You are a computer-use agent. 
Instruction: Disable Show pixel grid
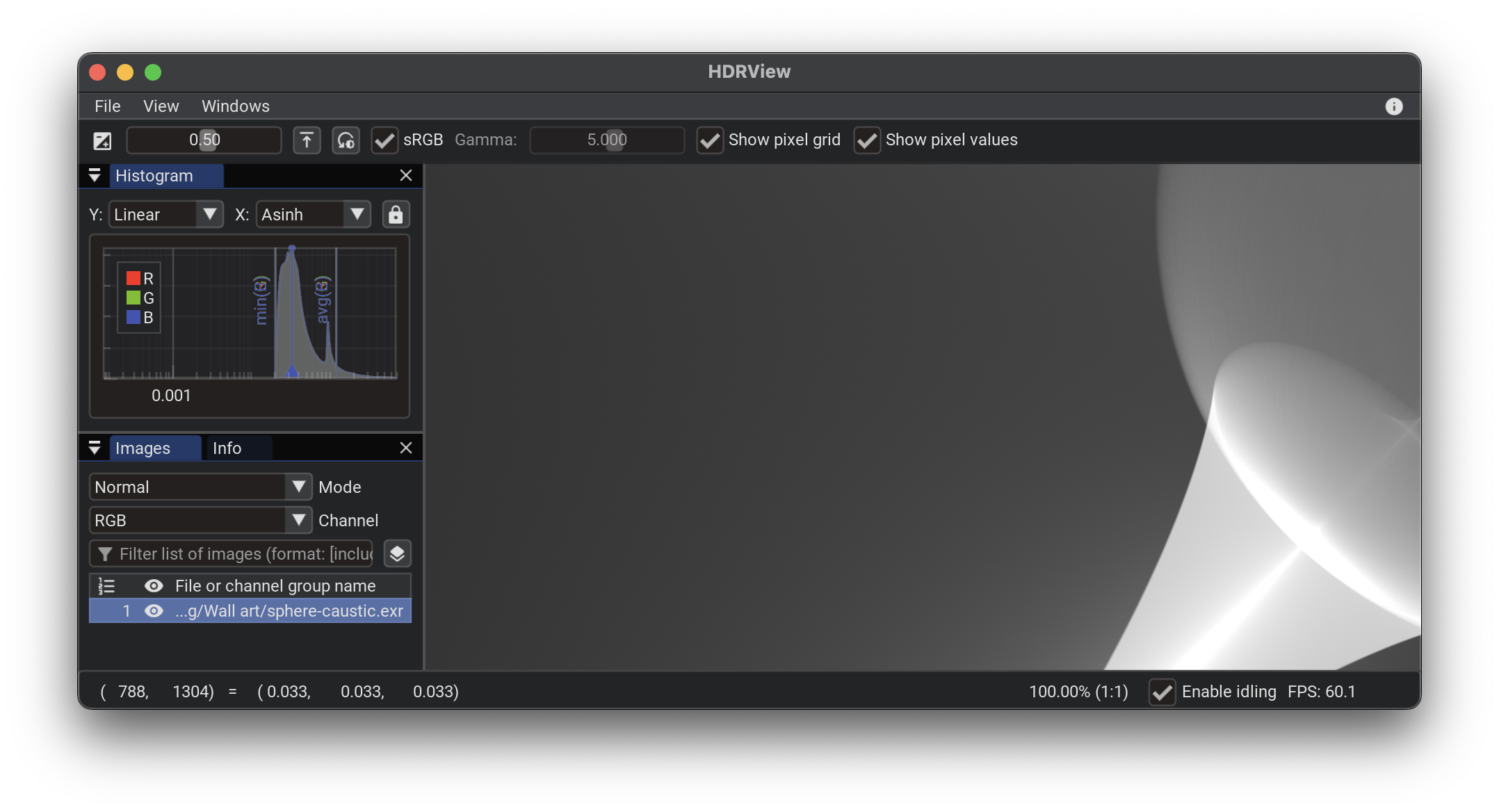click(x=710, y=140)
